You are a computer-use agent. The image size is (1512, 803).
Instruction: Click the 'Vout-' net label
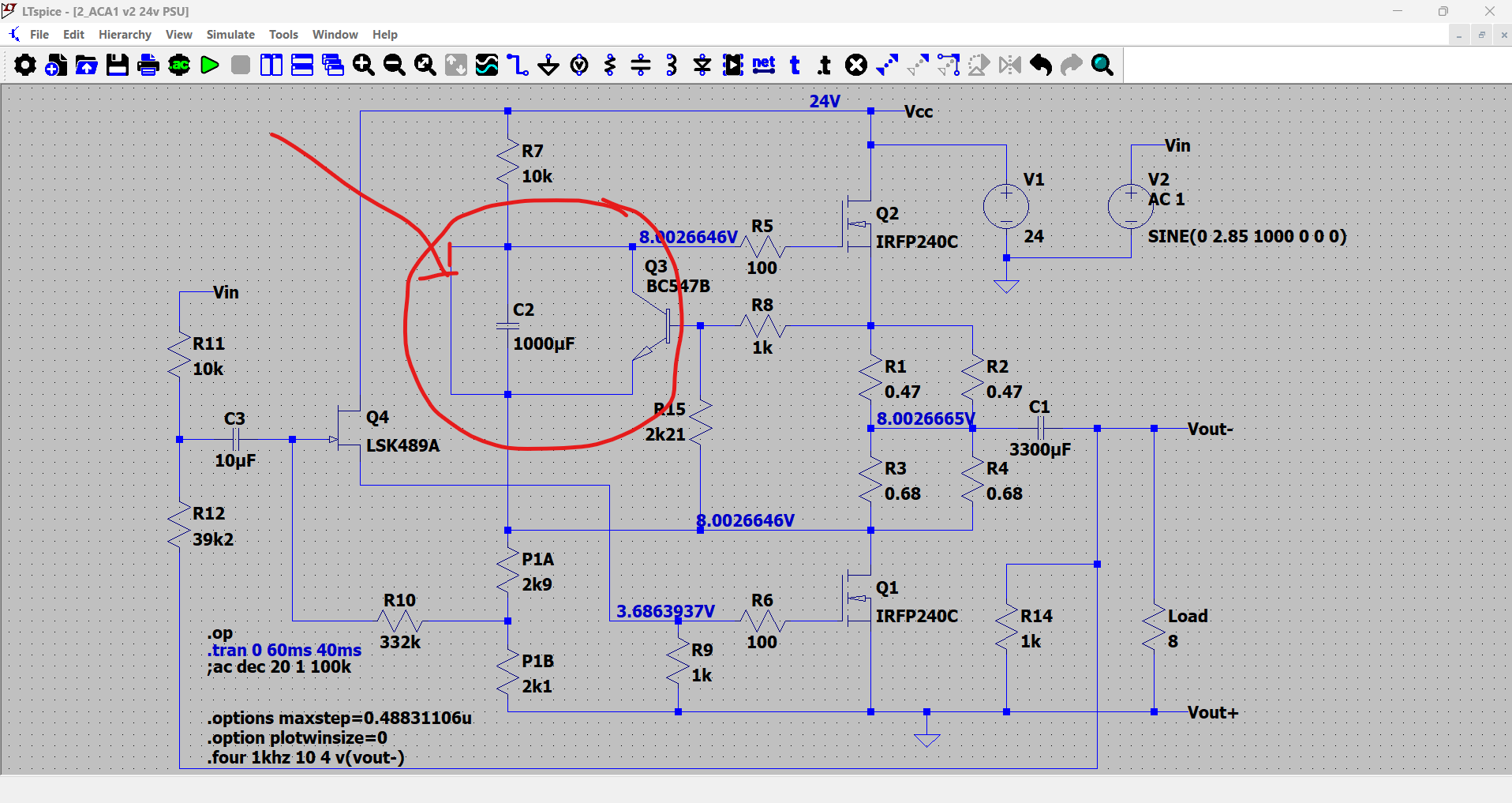pos(1210,429)
